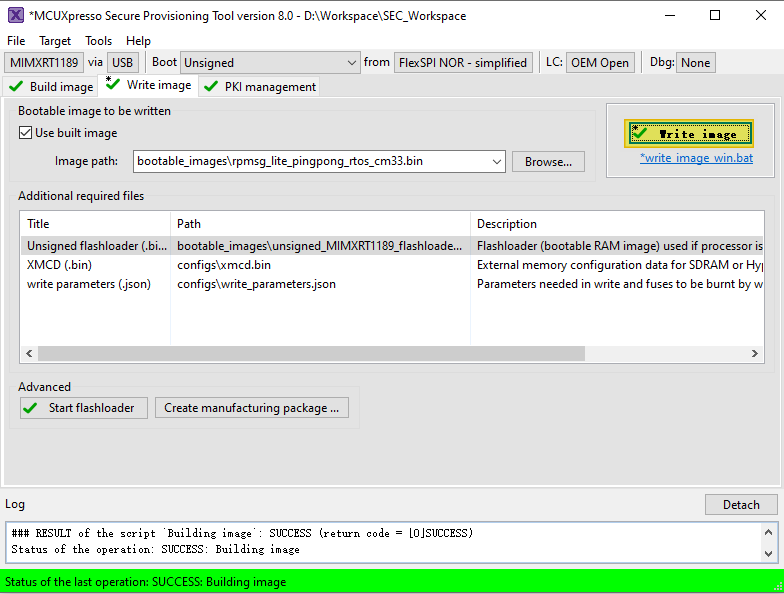Click the right arrow of file list scrollbar
Screen dimensions: 784x594
[x=755, y=353]
